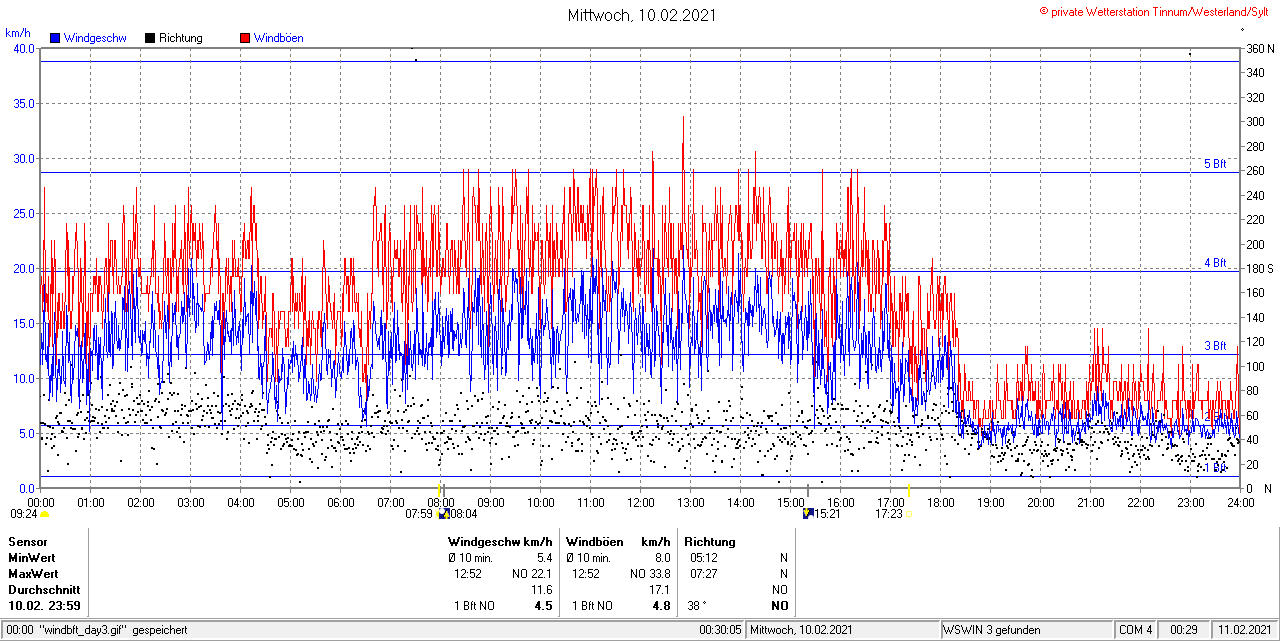Click the 00:30:05 status bar entry
Image resolution: width=1280 pixels, height=641 pixels.
(x=720, y=630)
